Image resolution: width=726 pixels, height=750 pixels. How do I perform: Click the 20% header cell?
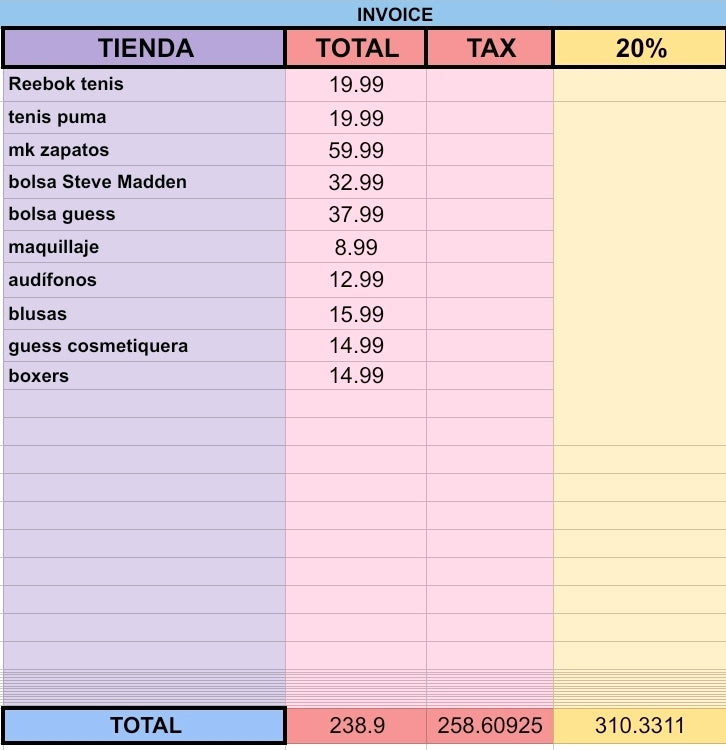640,48
